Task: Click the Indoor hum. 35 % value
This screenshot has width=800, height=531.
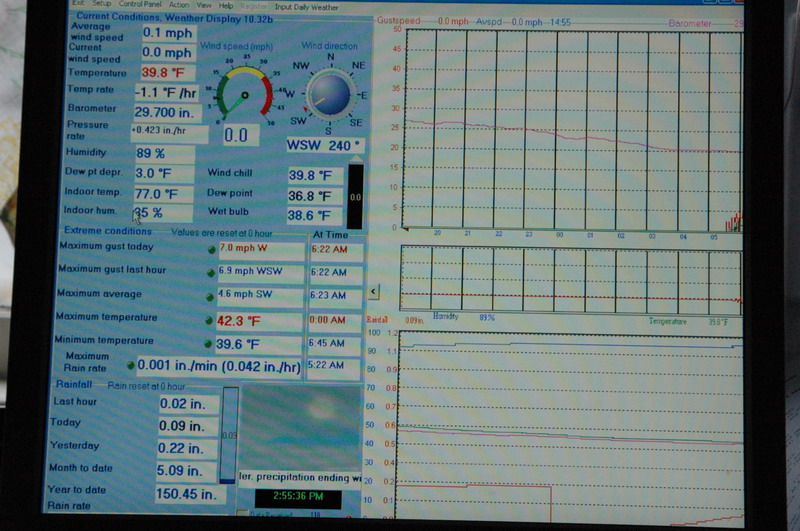Action: 162,213
